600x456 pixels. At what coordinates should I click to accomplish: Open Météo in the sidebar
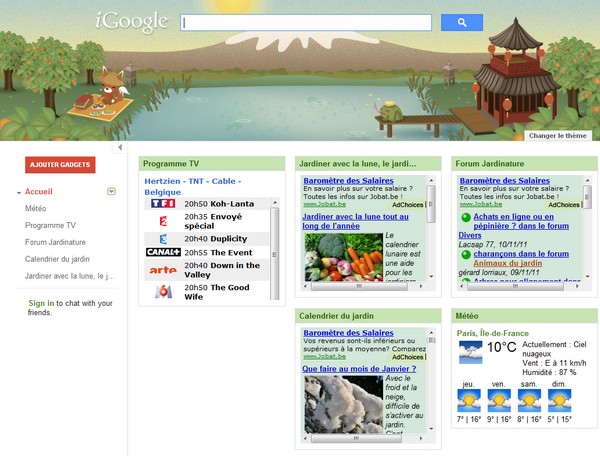pyautogui.click(x=36, y=208)
